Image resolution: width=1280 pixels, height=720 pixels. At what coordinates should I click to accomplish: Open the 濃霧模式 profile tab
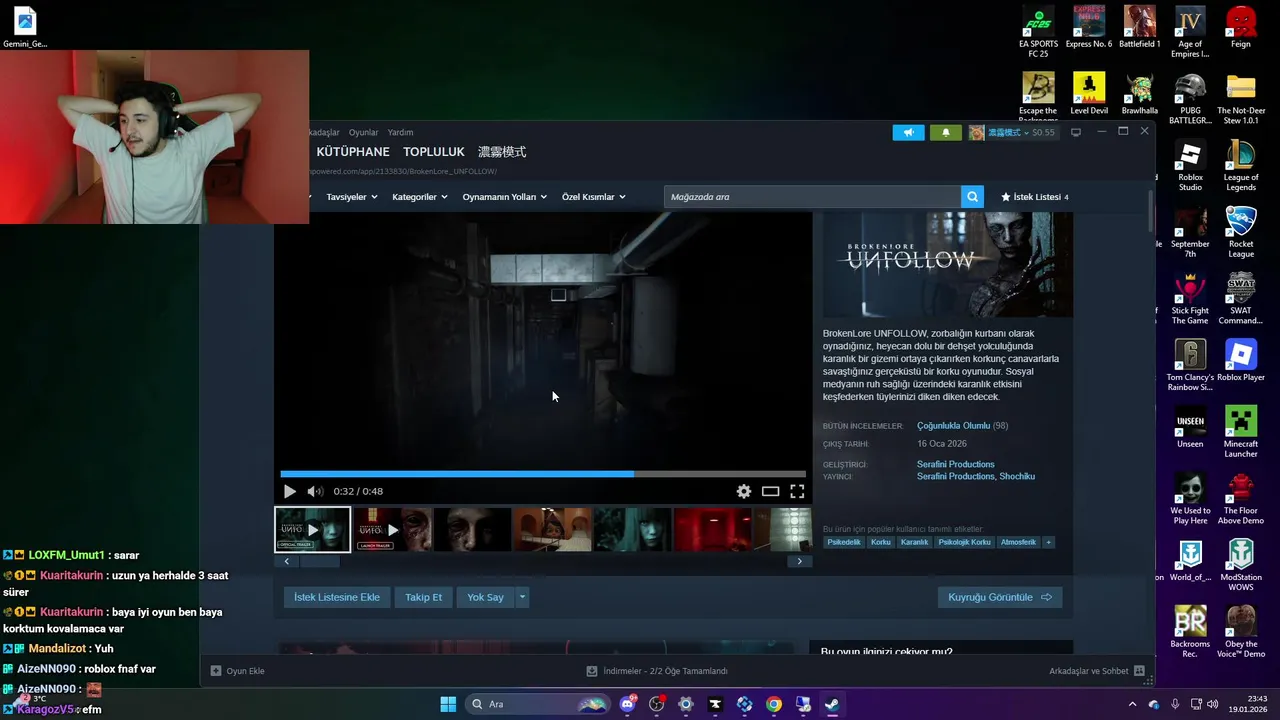(502, 152)
